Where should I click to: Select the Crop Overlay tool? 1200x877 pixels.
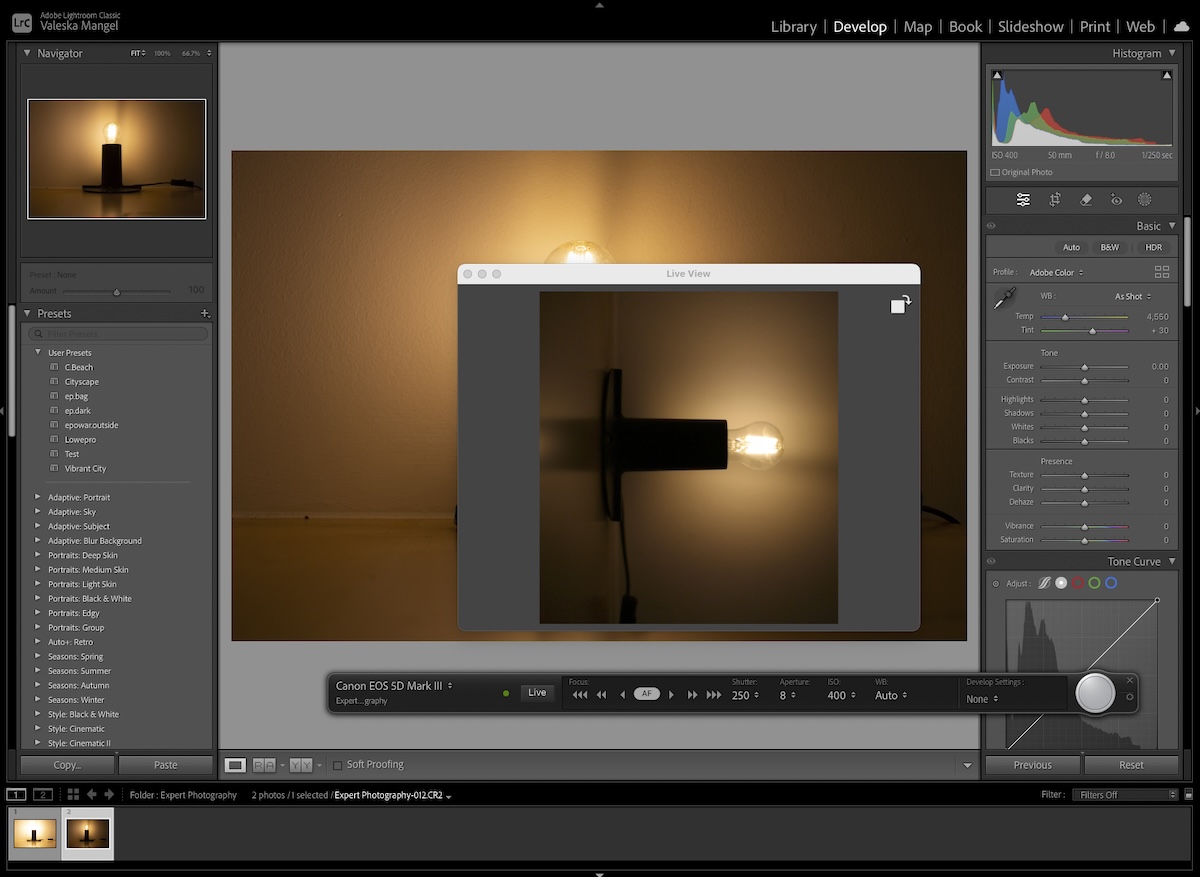(x=1054, y=199)
